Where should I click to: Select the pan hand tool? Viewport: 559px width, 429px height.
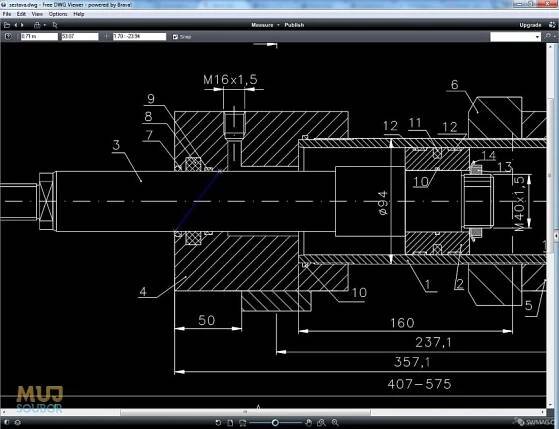click(309, 423)
